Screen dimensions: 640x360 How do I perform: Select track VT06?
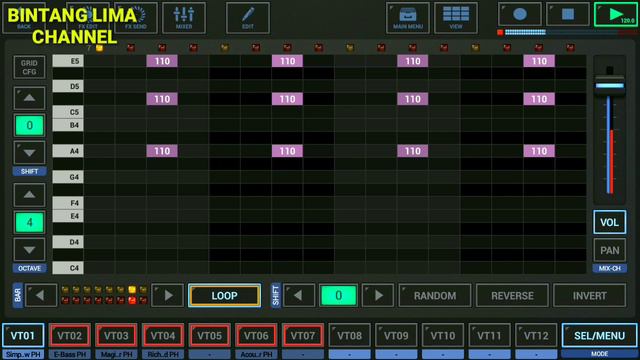coord(256,336)
